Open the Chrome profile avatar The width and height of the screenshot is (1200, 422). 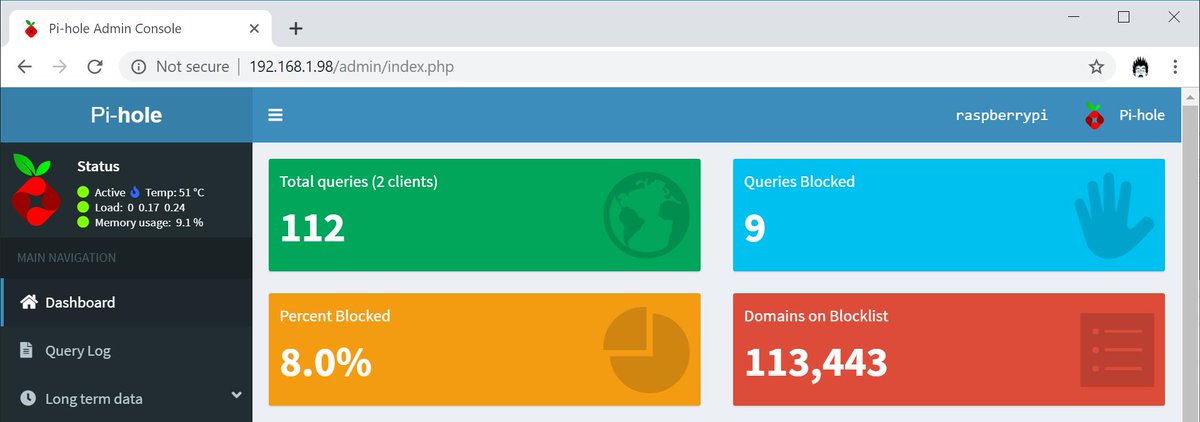(1140, 67)
